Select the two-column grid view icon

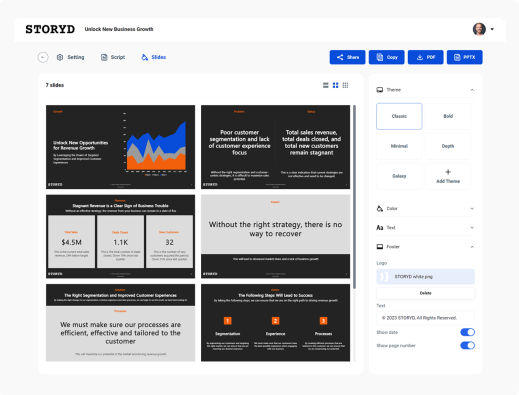335,85
